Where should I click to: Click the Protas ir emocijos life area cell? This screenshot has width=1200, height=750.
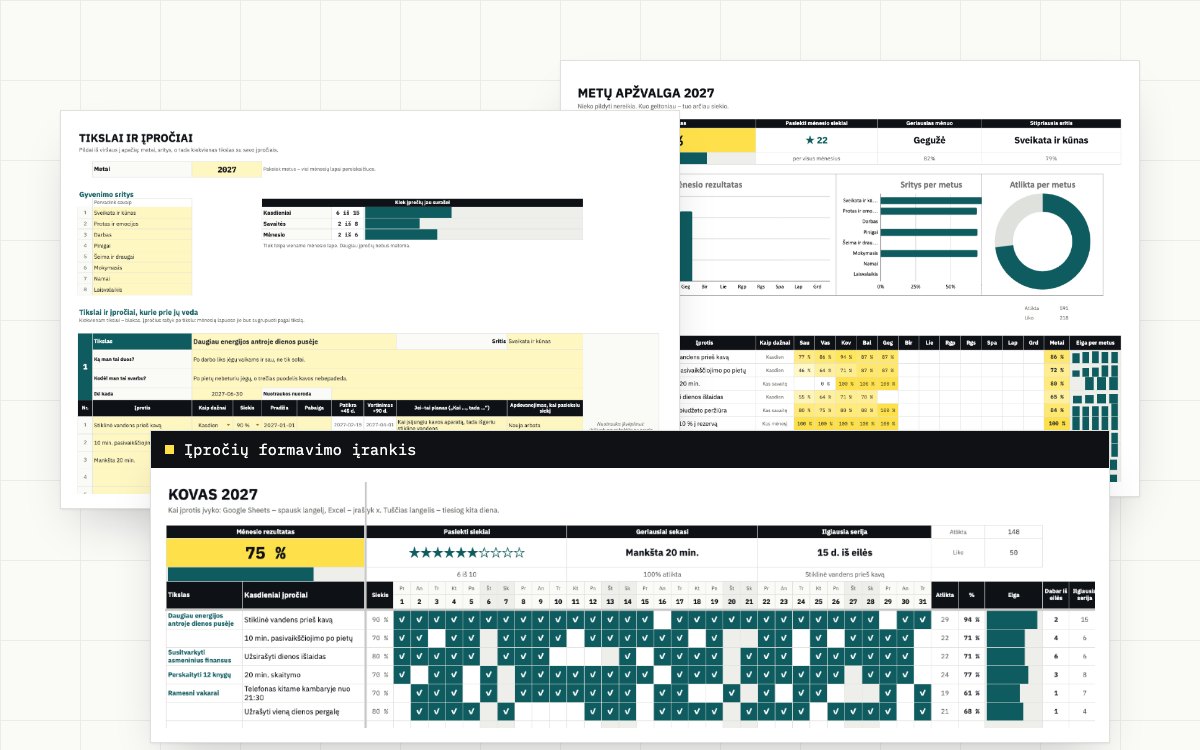pyautogui.click(x=142, y=224)
